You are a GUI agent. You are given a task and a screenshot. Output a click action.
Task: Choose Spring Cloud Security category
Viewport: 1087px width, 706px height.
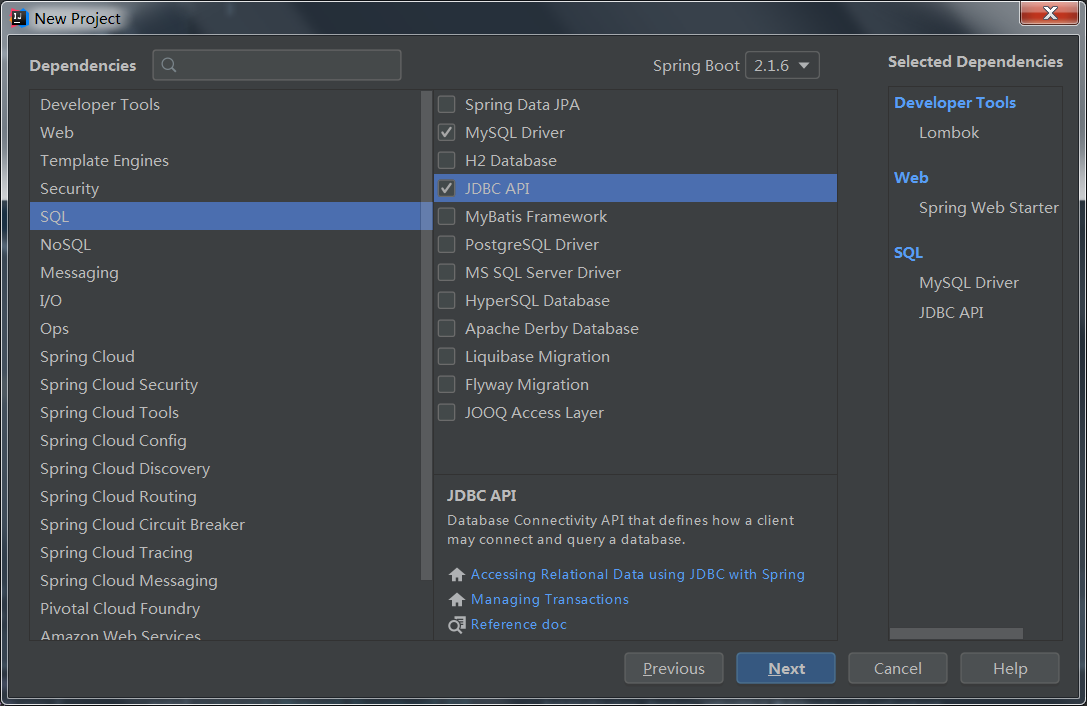[225, 384]
